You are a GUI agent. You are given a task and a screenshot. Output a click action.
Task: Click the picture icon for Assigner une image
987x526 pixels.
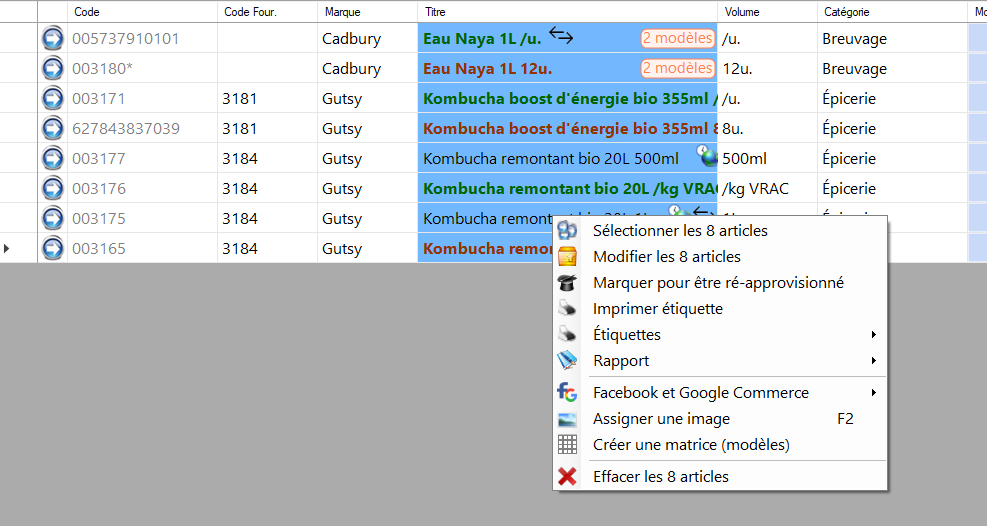567,419
